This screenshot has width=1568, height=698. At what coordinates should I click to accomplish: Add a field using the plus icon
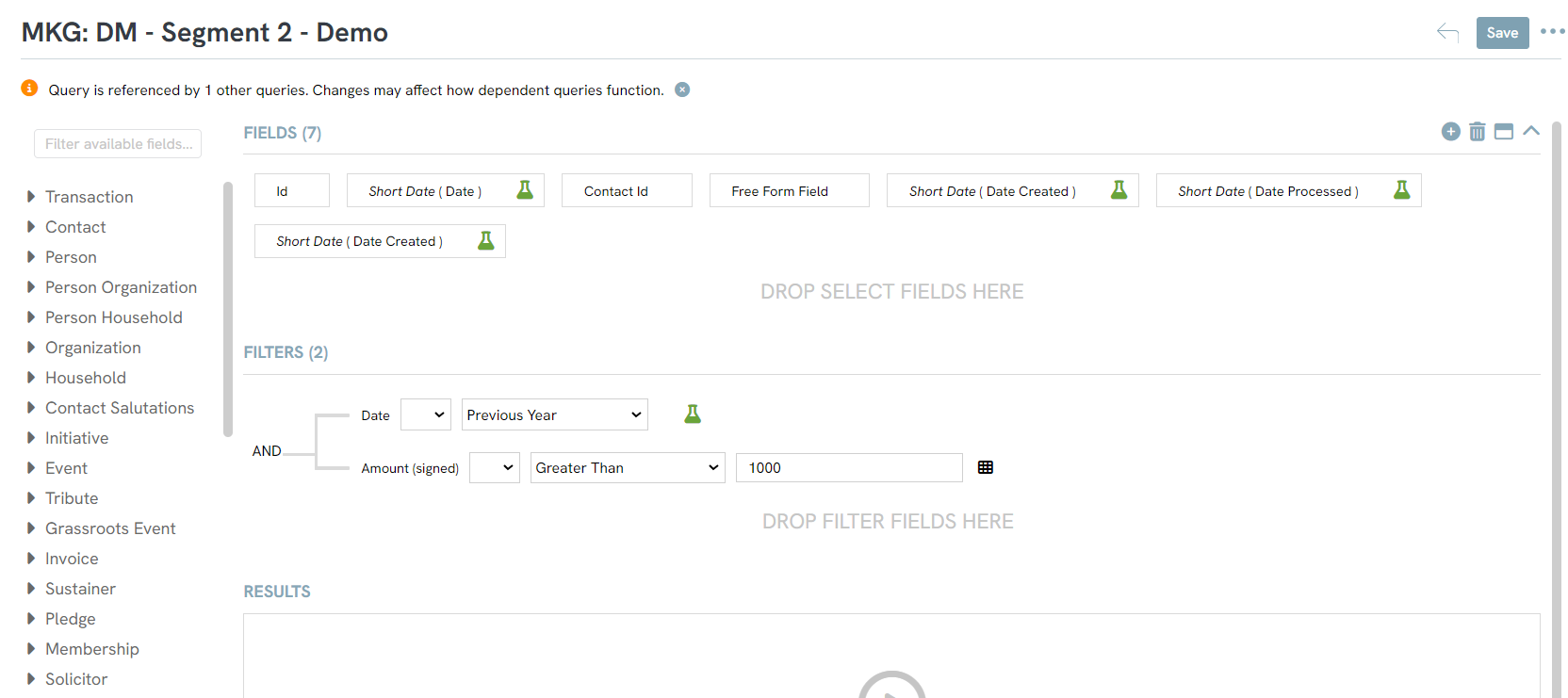point(1451,132)
